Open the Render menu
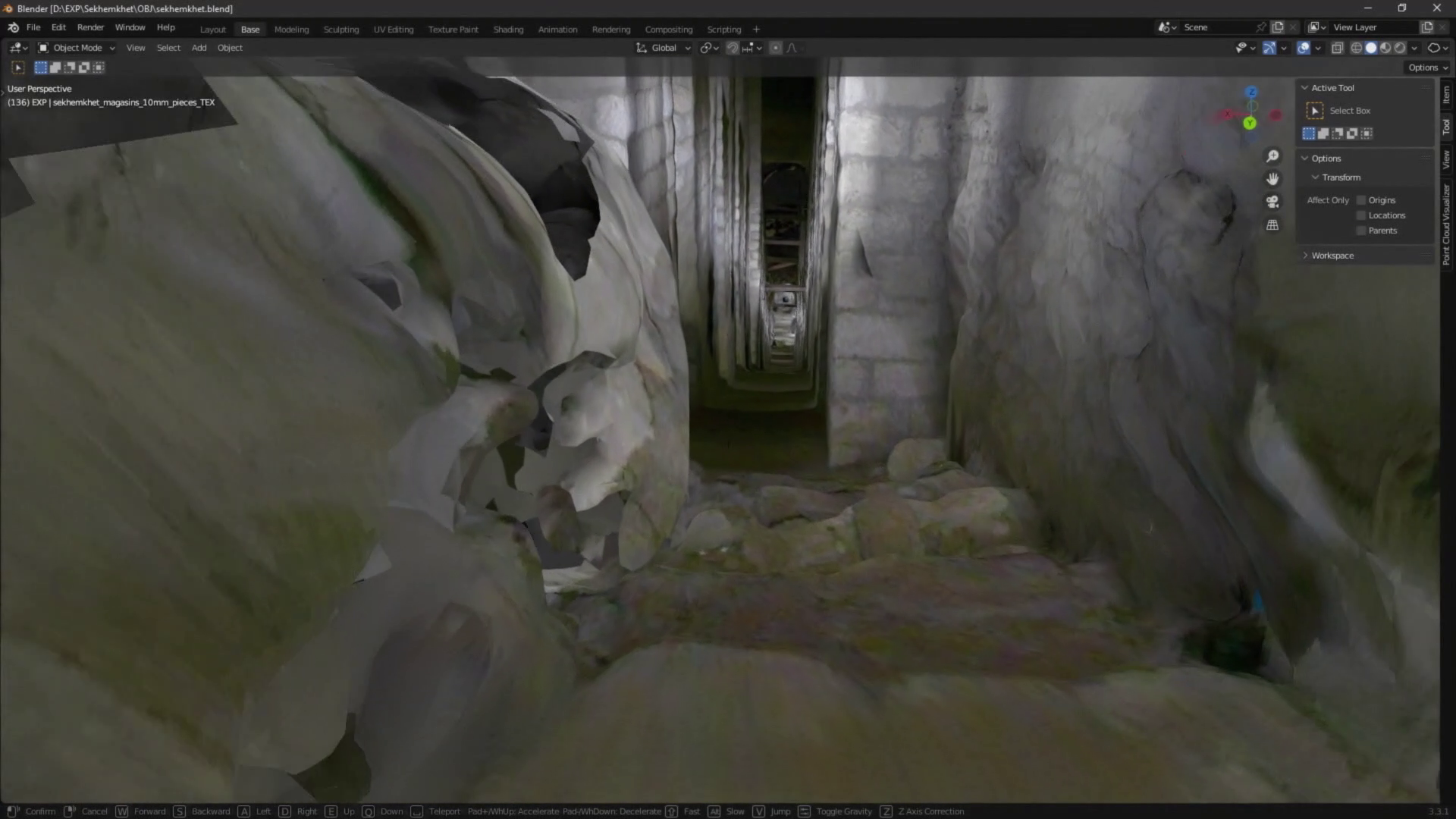The width and height of the screenshot is (1456, 819). tap(90, 27)
